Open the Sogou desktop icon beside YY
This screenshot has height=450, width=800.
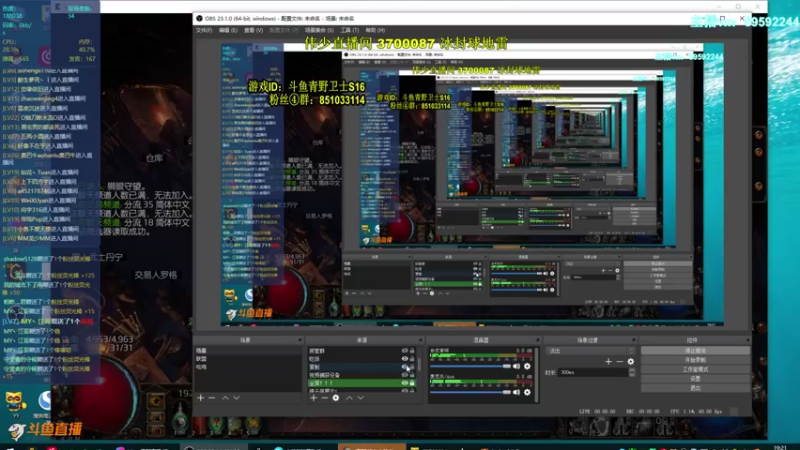[x=43, y=402]
